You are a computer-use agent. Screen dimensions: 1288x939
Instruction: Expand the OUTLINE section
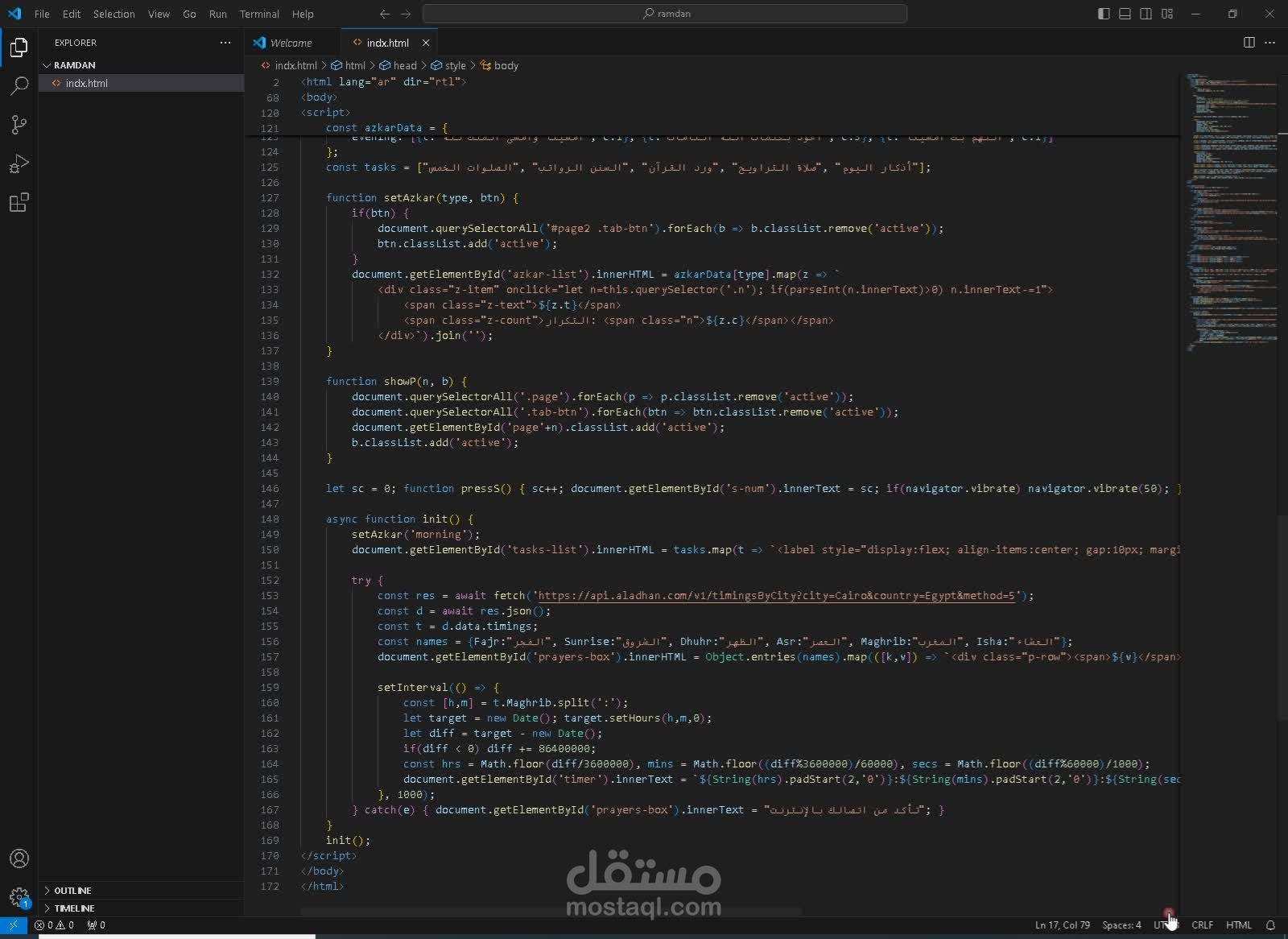point(74,890)
